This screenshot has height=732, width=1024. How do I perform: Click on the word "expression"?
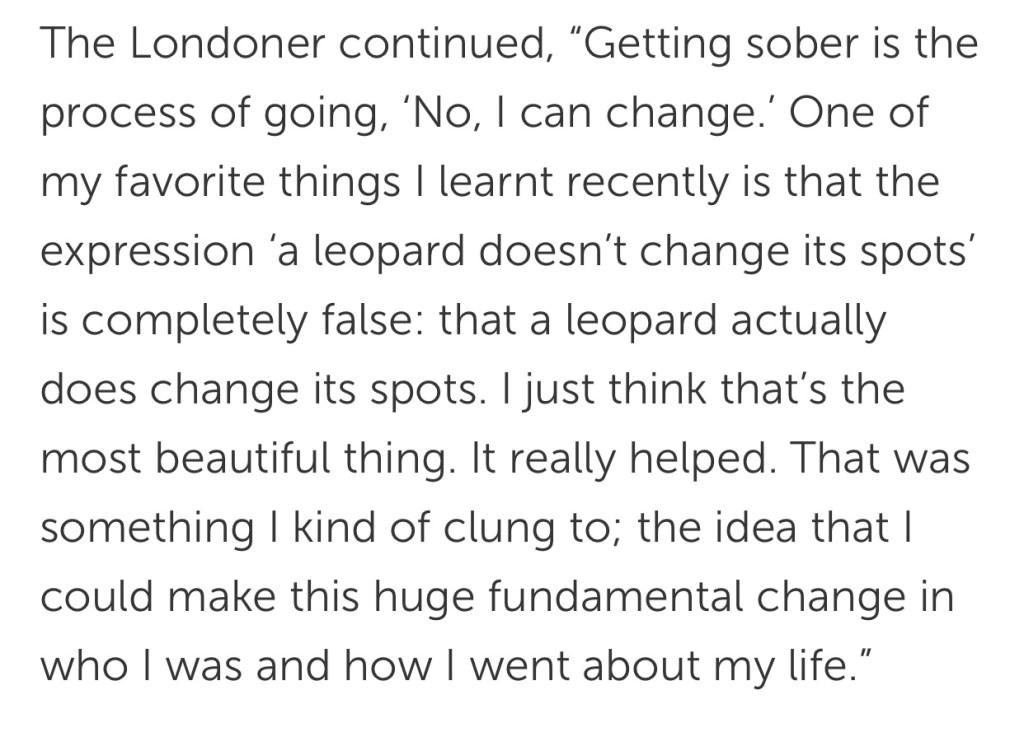pos(147,253)
